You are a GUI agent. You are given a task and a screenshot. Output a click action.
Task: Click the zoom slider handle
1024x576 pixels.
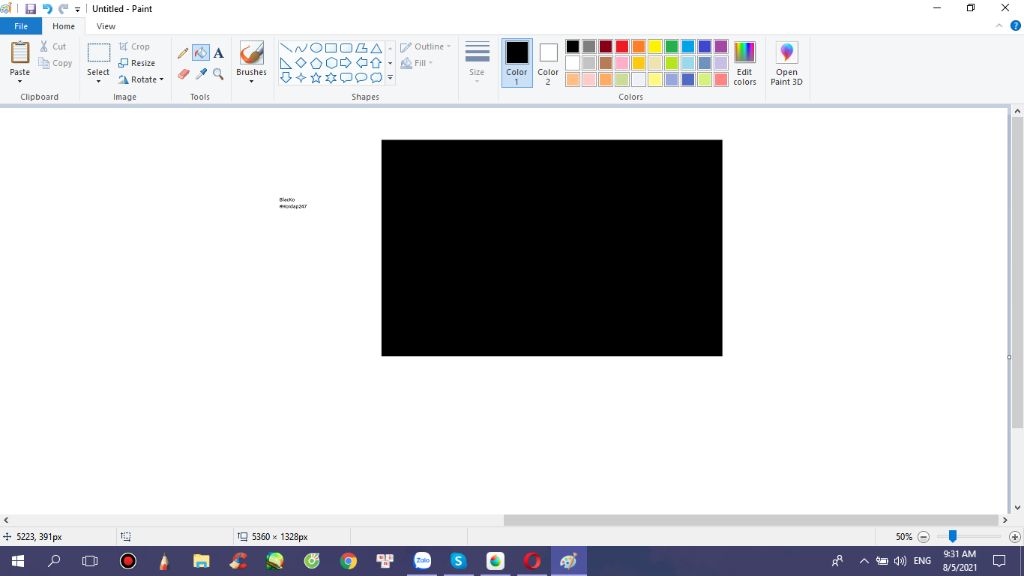click(x=953, y=536)
